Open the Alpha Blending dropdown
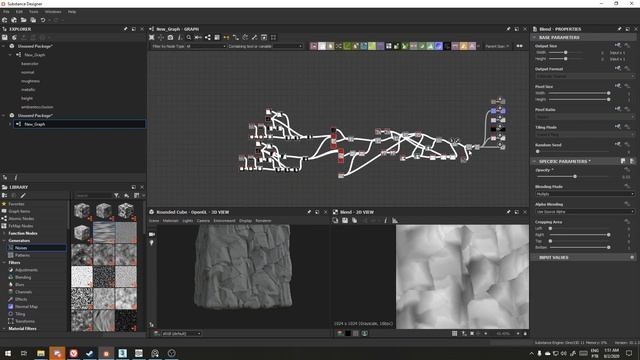This screenshot has height=360, width=640. (x=585, y=212)
